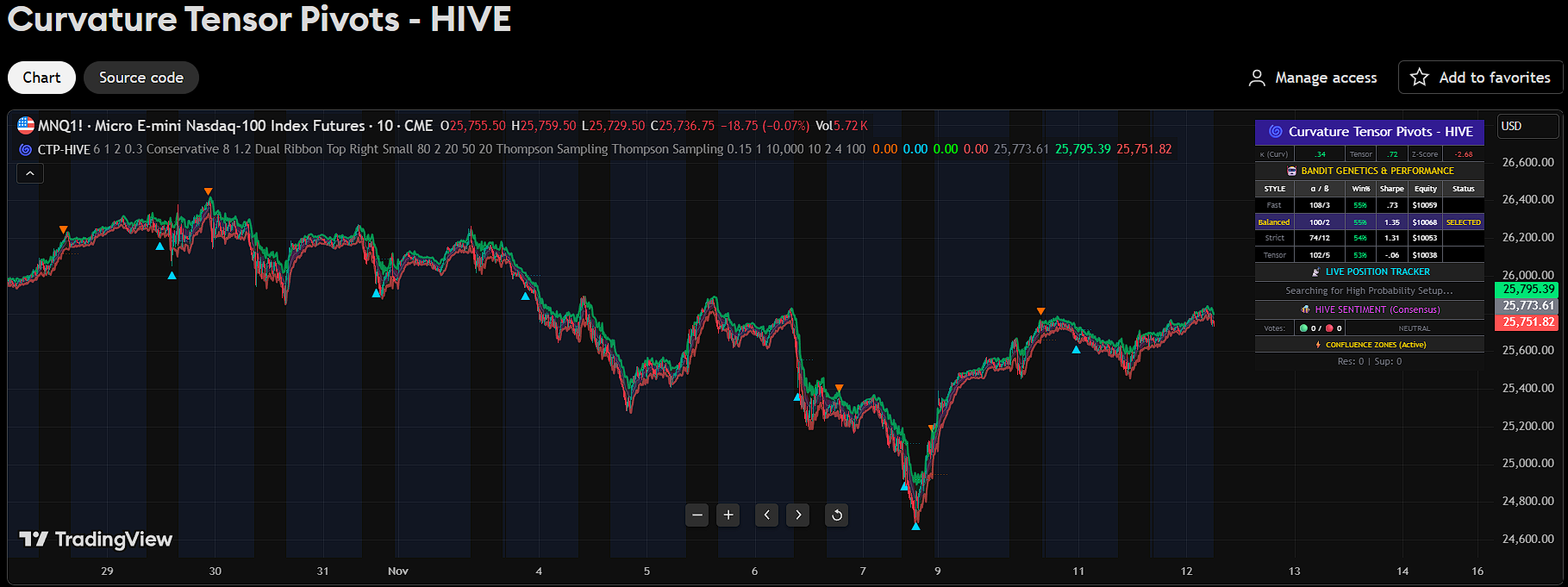Screen dimensions: 1568x587
Task: Click the bee icon next to HIVE SENTIMENT
Action: point(1305,309)
